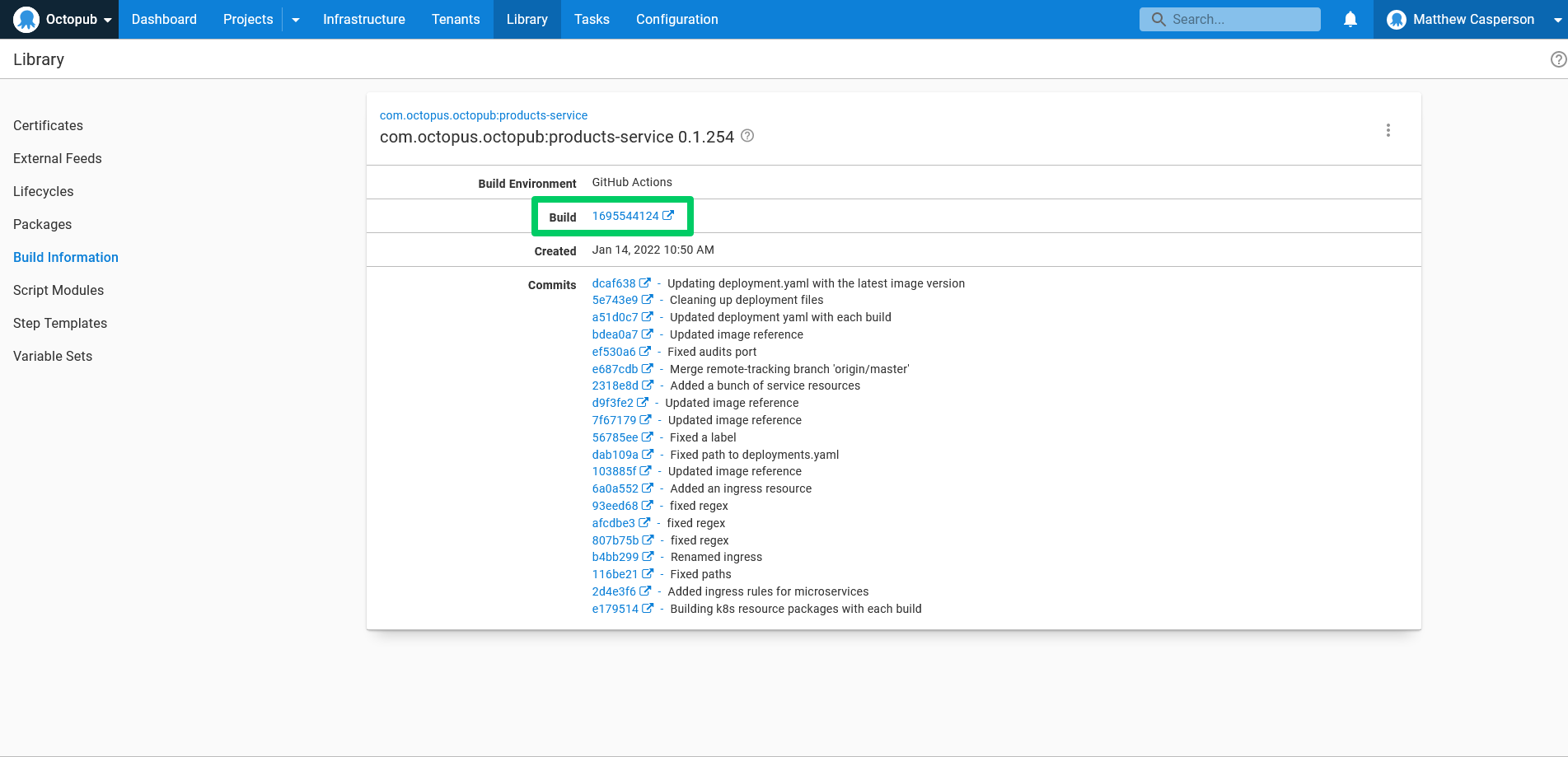This screenshot has height=757, width=1568.
Task: Switch to the Tasks tab
Action: click(592, 19)
